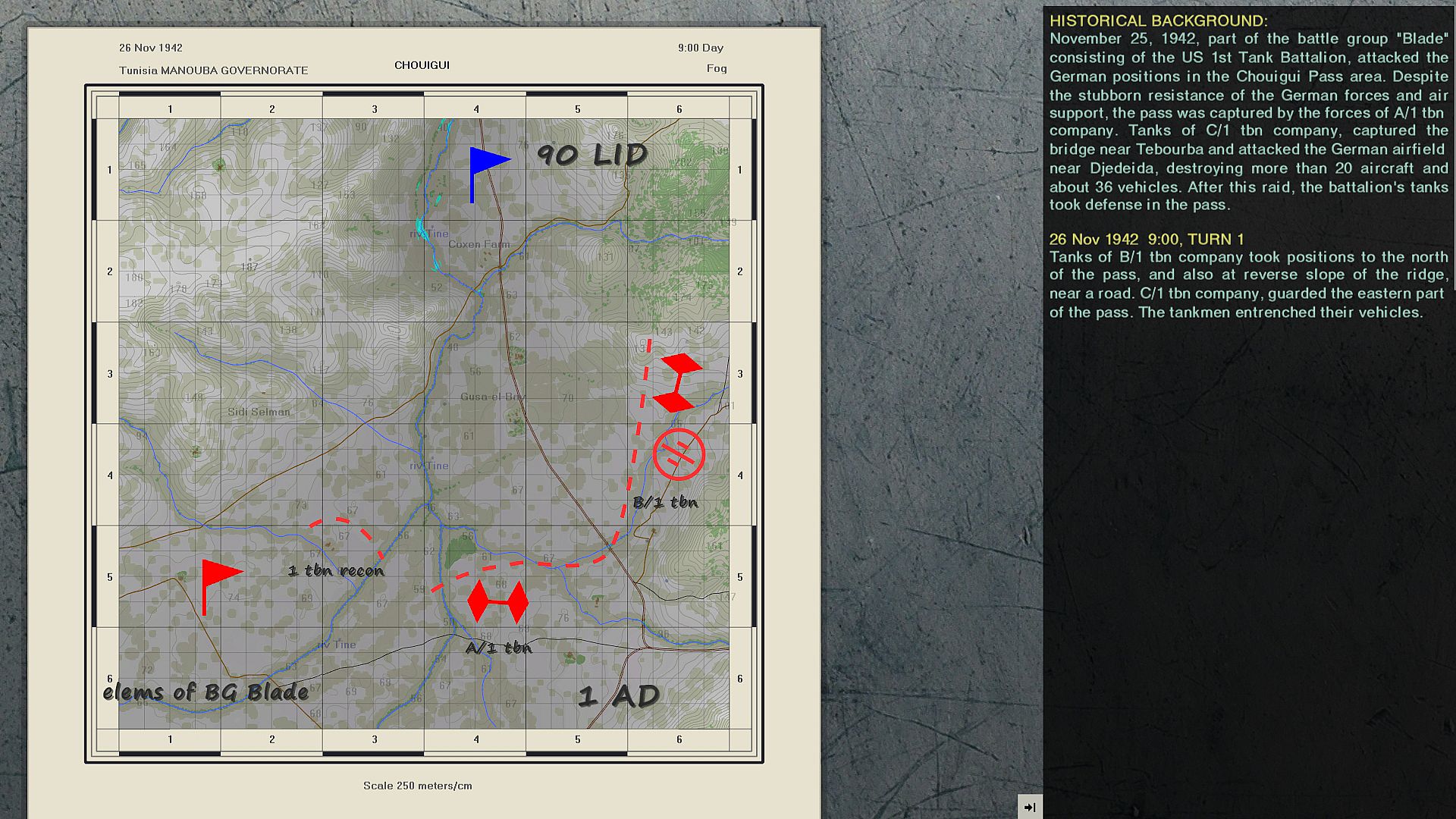1456x819 pixels.
Task: Click the Tunisia MANOUBA GOVERNORATE label
Action: pyautogui.click(x=213, y=71)
